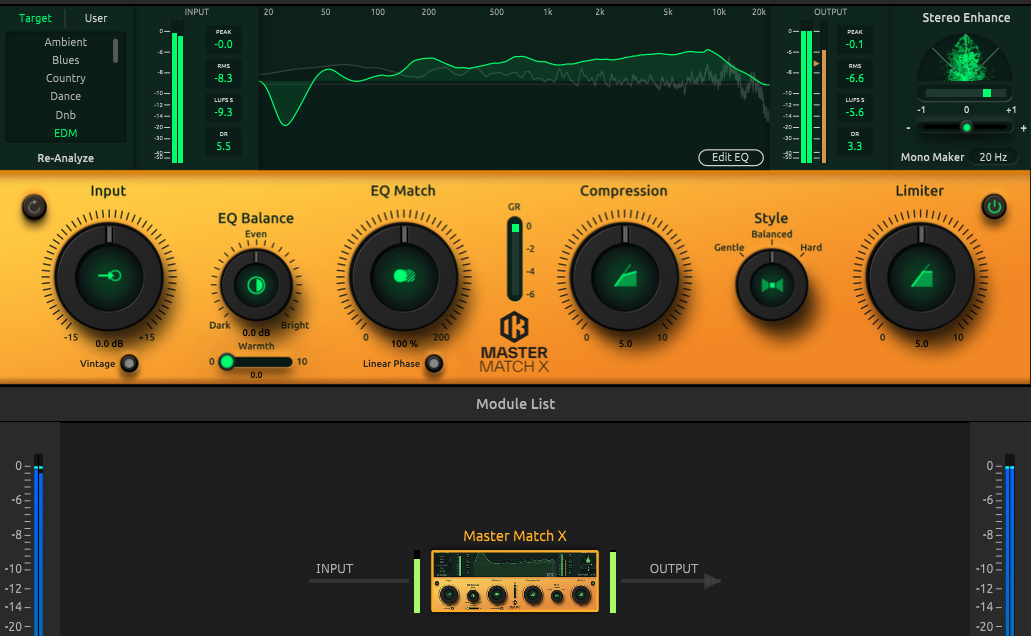The image size is (1031, 636).
Task: Click the input DR value 5.5
Action: click(224, 146)
